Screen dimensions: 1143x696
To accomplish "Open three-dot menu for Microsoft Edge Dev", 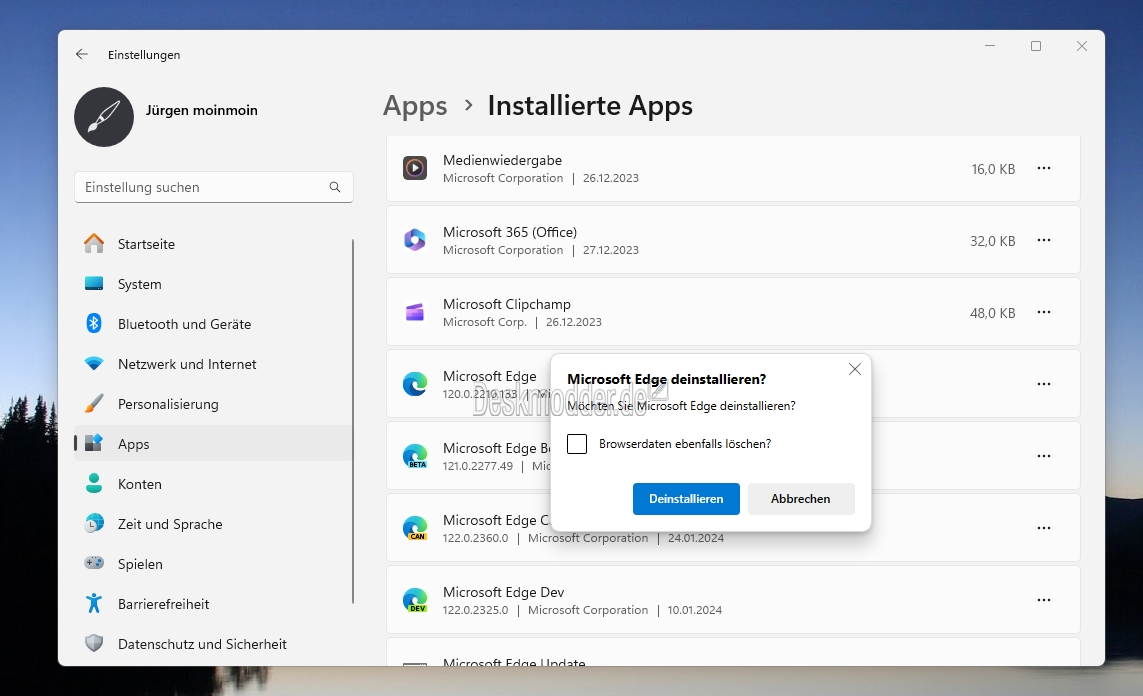I will tap(1044, 600).
